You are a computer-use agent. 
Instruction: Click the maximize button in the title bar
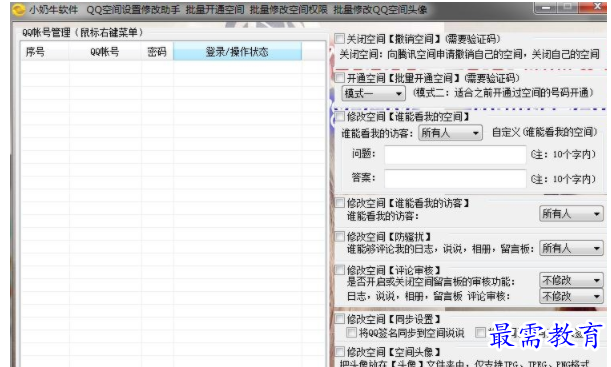569,7
